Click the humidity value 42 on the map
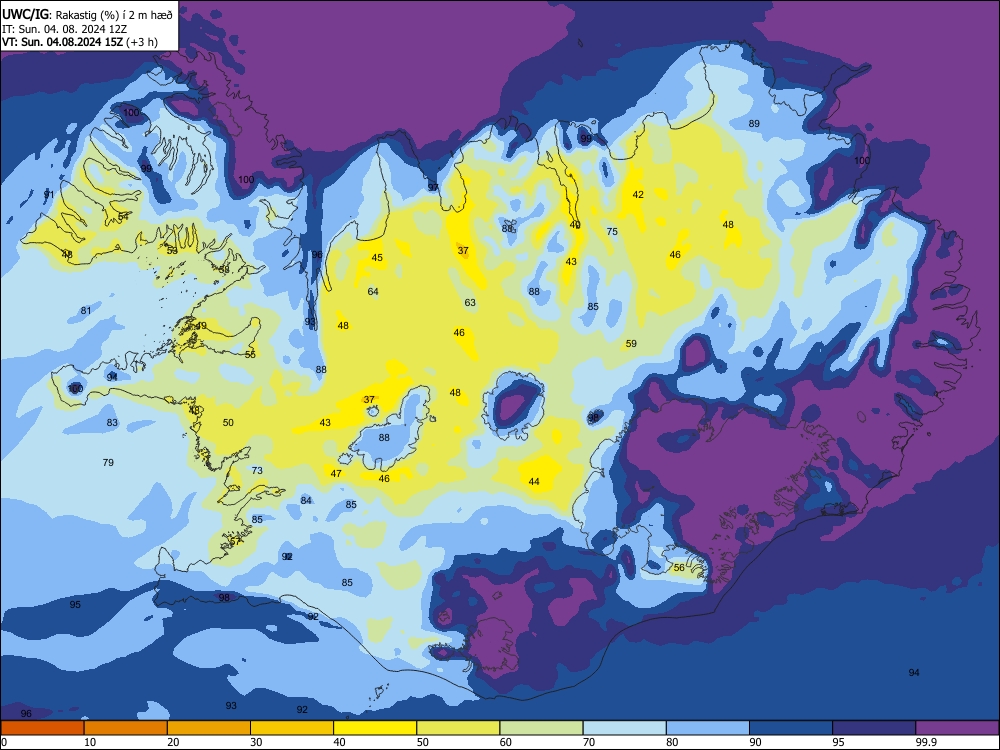Viewport: 1000px width, 750px height. pyautogui.click(x=638, y=195)
